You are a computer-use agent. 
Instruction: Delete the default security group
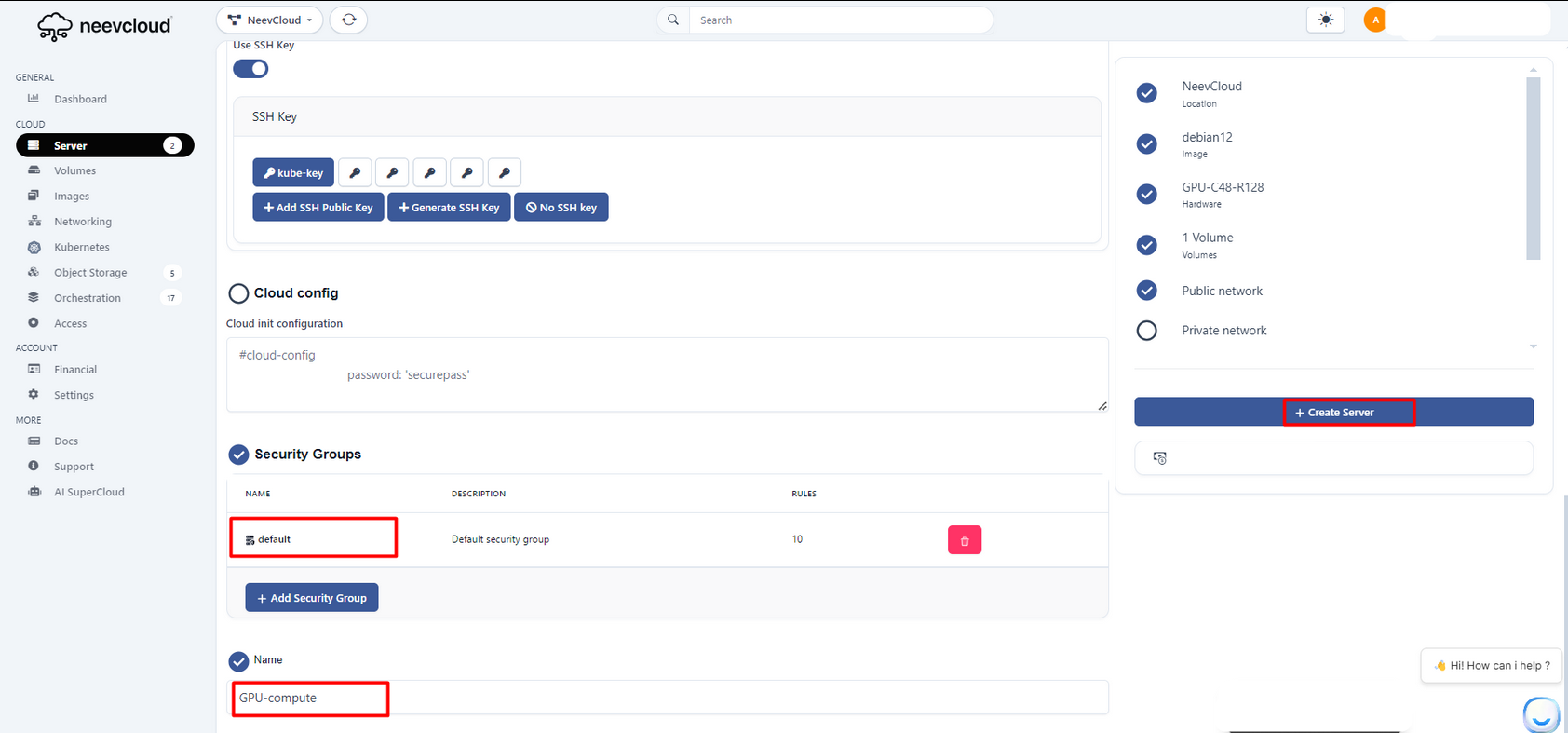pos(964,540)
